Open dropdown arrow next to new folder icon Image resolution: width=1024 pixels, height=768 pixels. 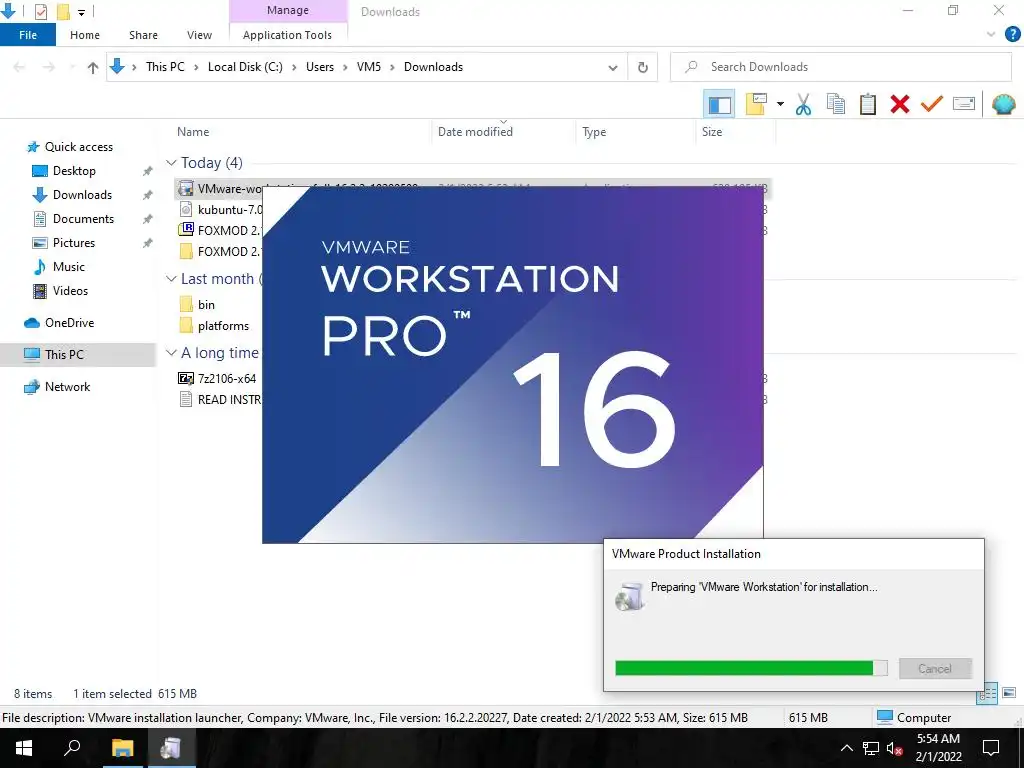click(x=780, y=104)
